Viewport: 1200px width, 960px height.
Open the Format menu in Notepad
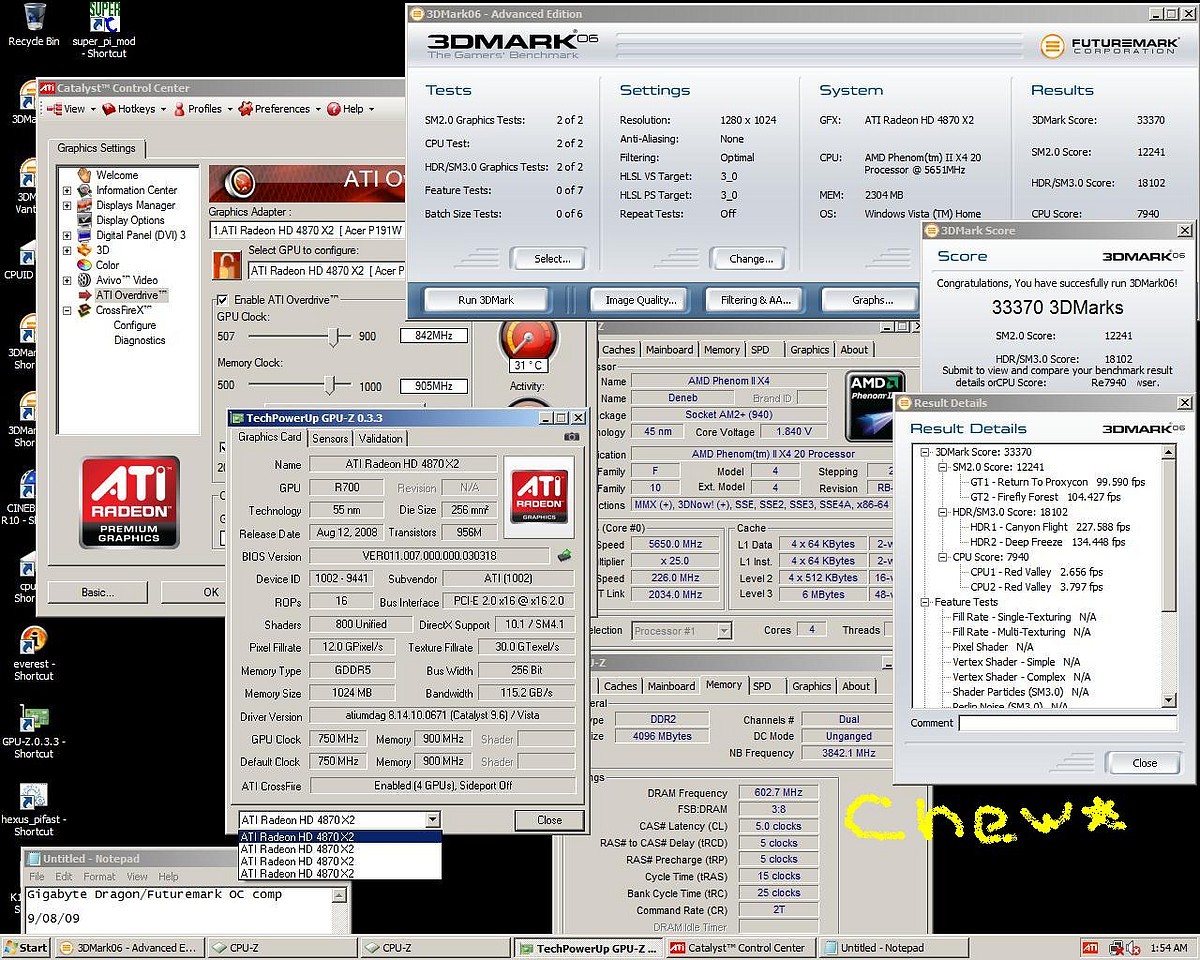(99, 877)
